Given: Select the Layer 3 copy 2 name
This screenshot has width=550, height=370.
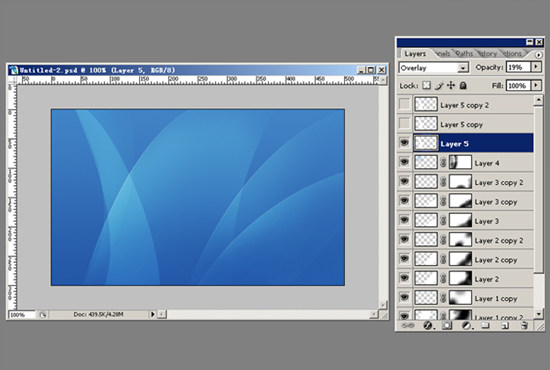Looking at the screenshot, I should pyautogui.click(x=499, y=183).
